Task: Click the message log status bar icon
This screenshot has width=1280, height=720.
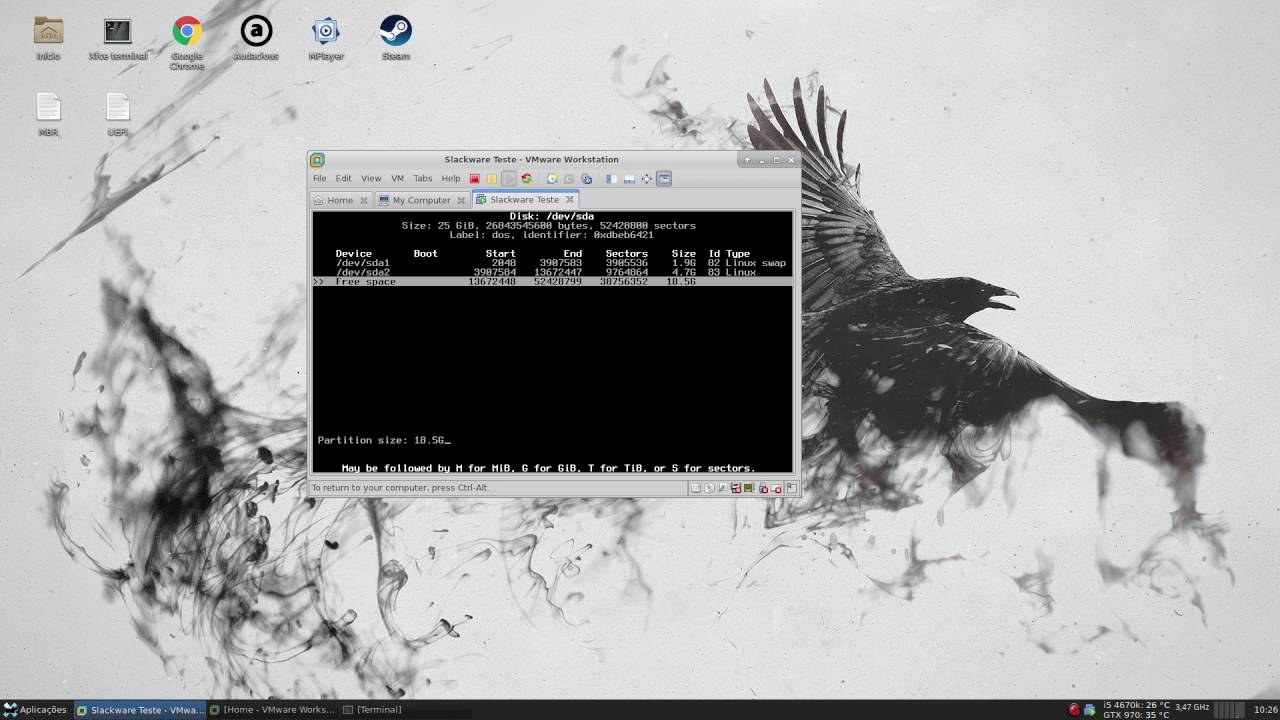Action: pyautogui.click(x=791, y=488)
